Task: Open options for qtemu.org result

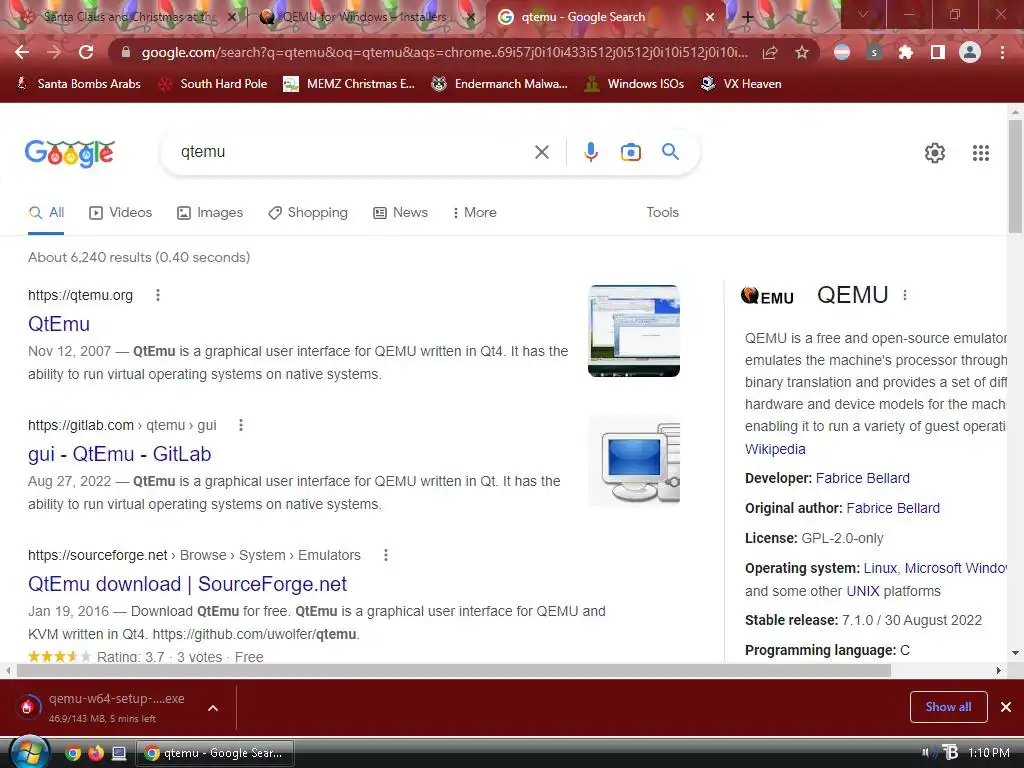Action: [157, 295]
